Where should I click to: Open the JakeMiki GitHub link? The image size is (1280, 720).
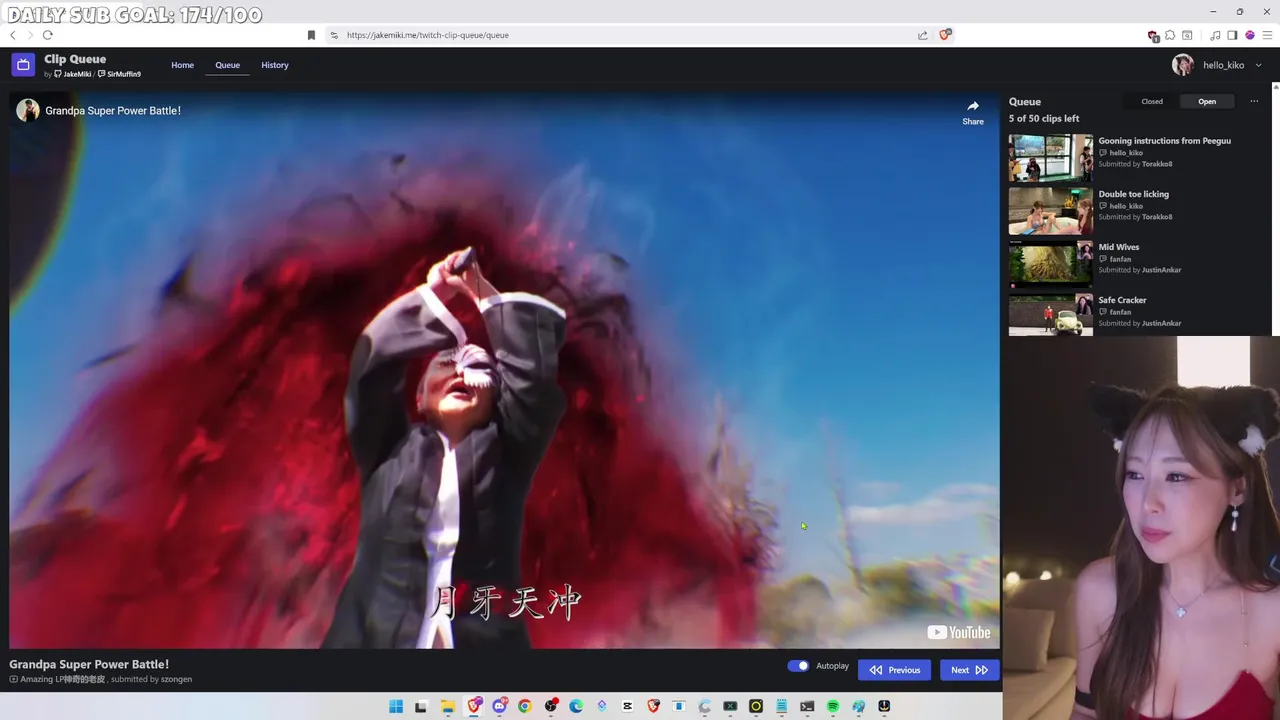click(x=73, y=74)
